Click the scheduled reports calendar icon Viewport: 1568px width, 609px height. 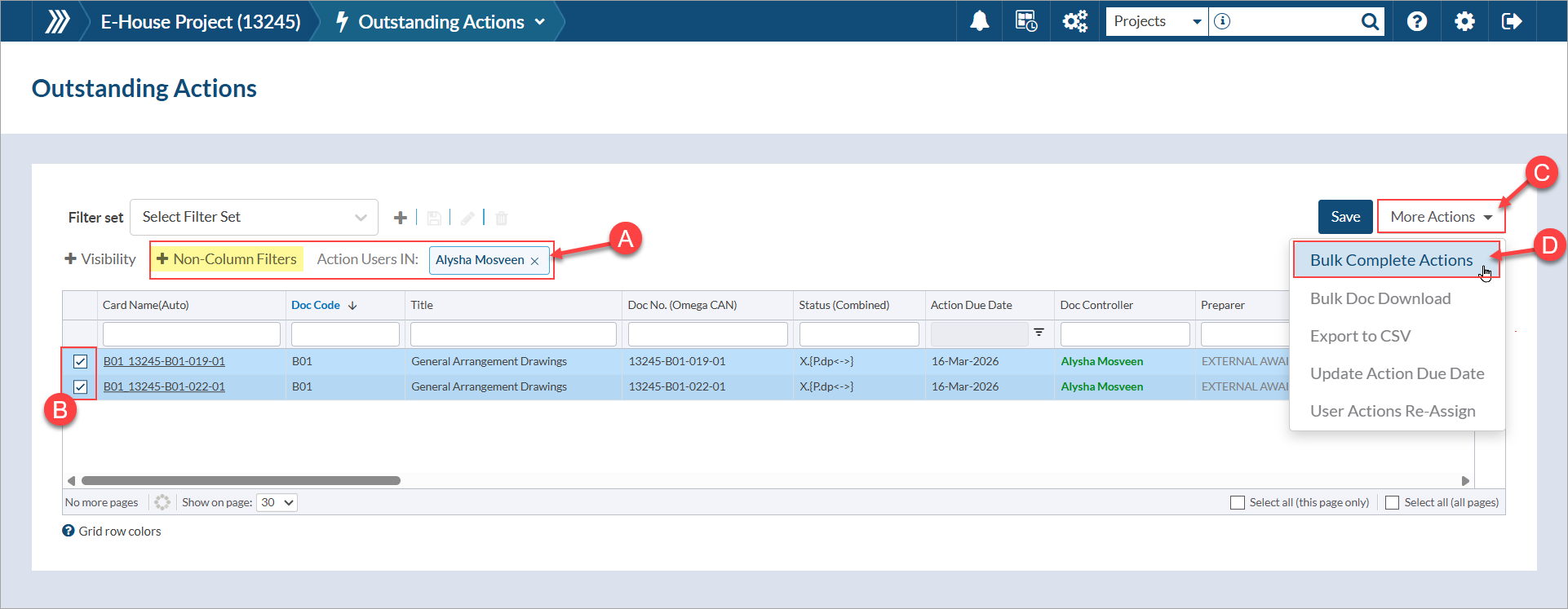pos(1026,21)
